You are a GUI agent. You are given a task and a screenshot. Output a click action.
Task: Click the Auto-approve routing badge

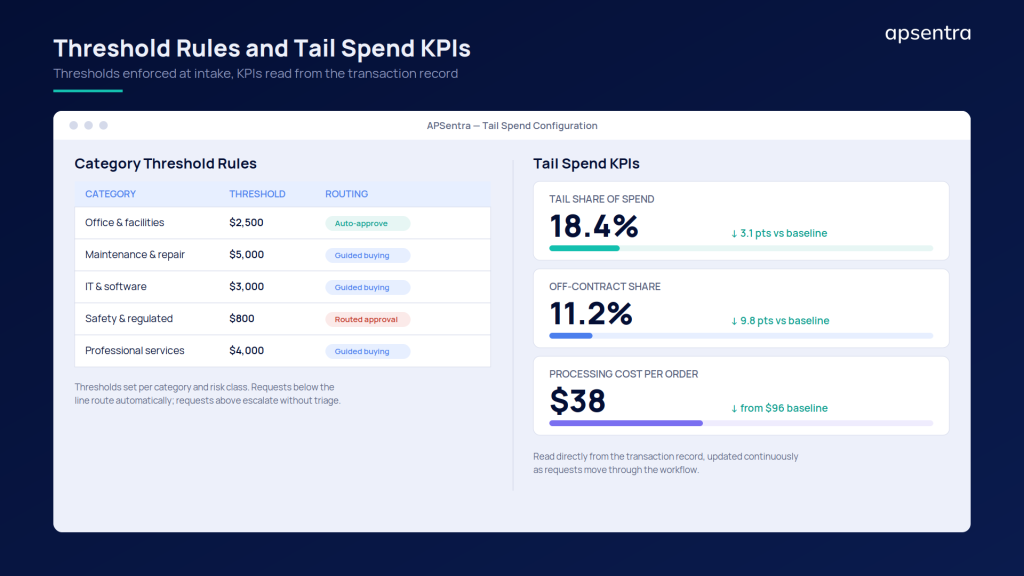click(x=368, y=223)
